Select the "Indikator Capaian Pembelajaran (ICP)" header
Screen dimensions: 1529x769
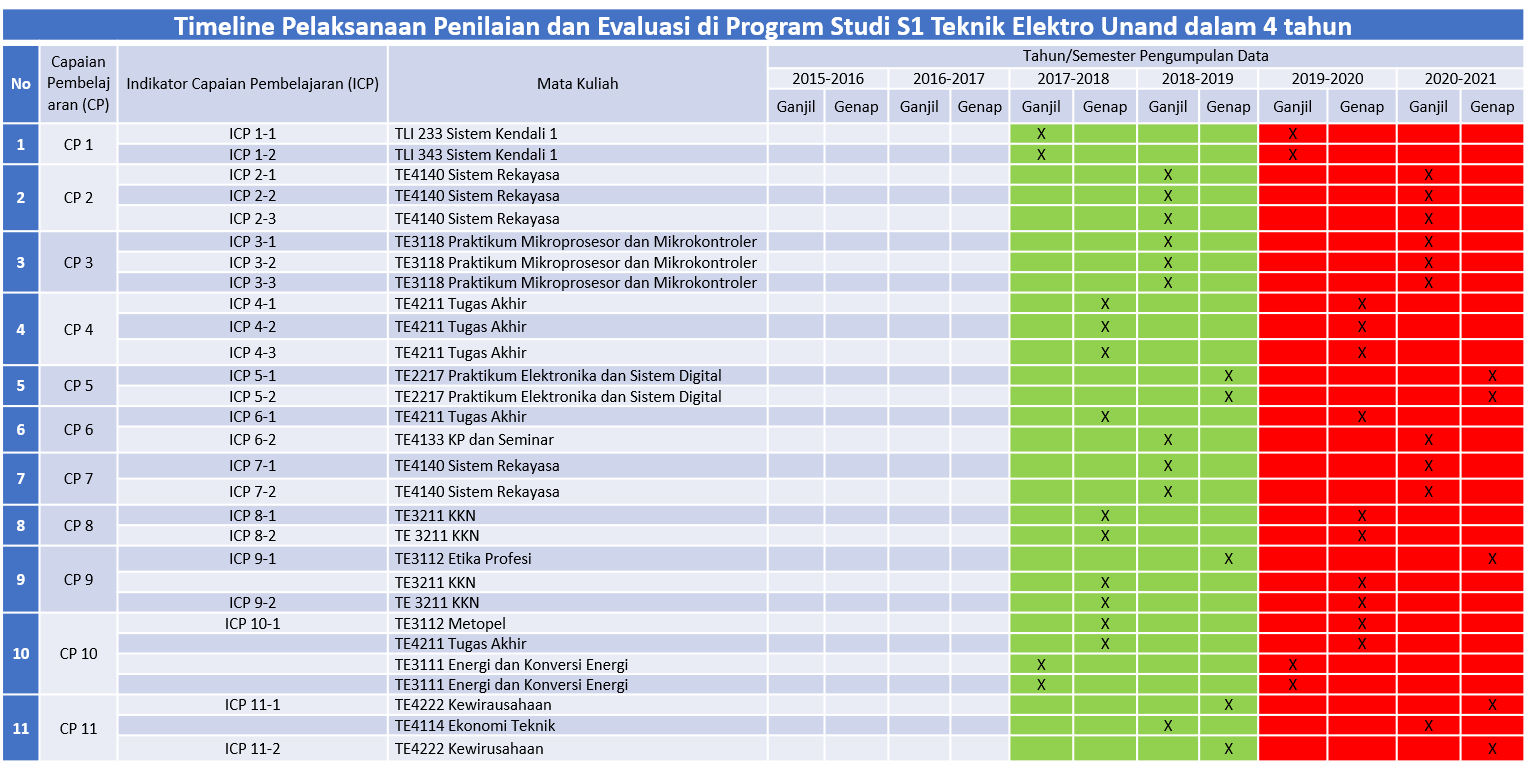[x=253, y=84]
